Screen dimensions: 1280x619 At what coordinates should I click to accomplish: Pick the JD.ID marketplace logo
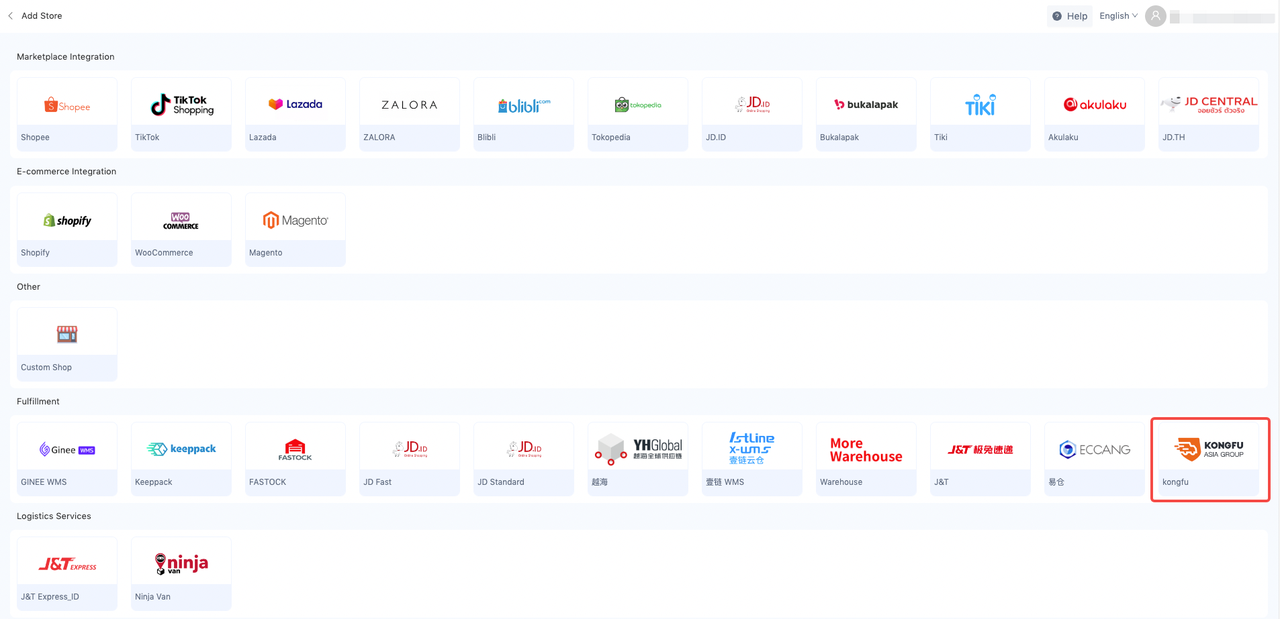coord(751,104)
